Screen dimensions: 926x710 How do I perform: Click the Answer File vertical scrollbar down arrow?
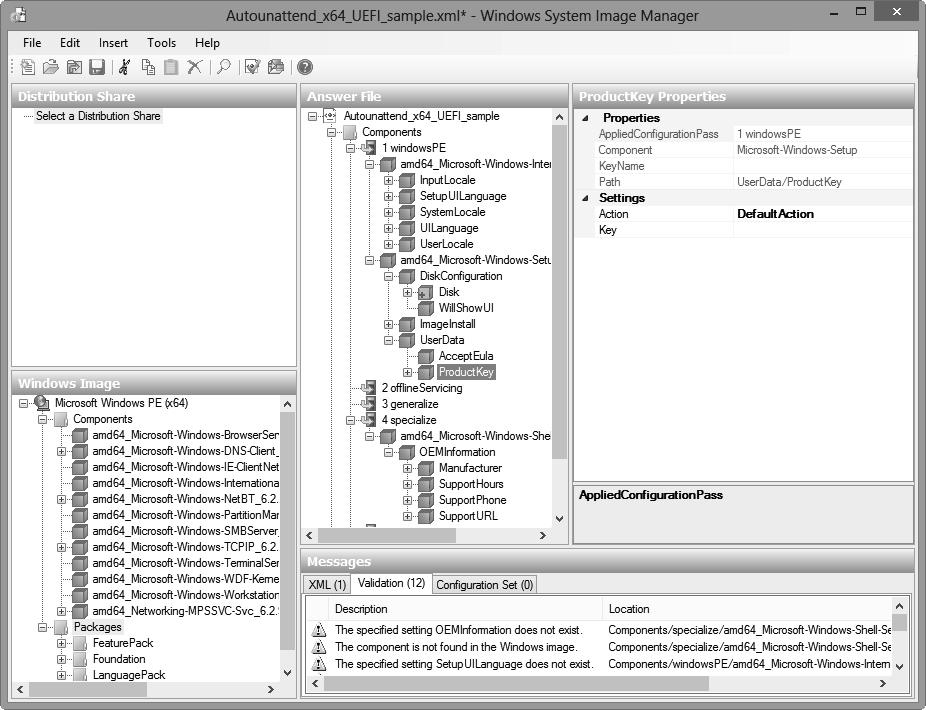click(559, 519)
